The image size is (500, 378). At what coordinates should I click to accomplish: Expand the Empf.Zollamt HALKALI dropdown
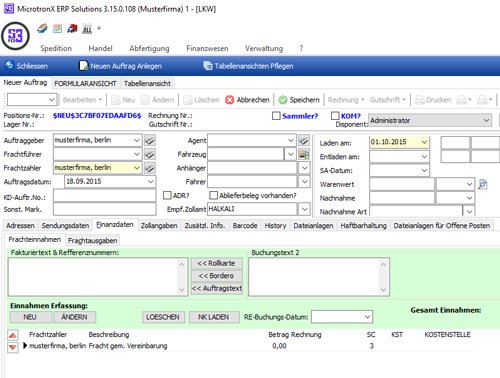304,209
